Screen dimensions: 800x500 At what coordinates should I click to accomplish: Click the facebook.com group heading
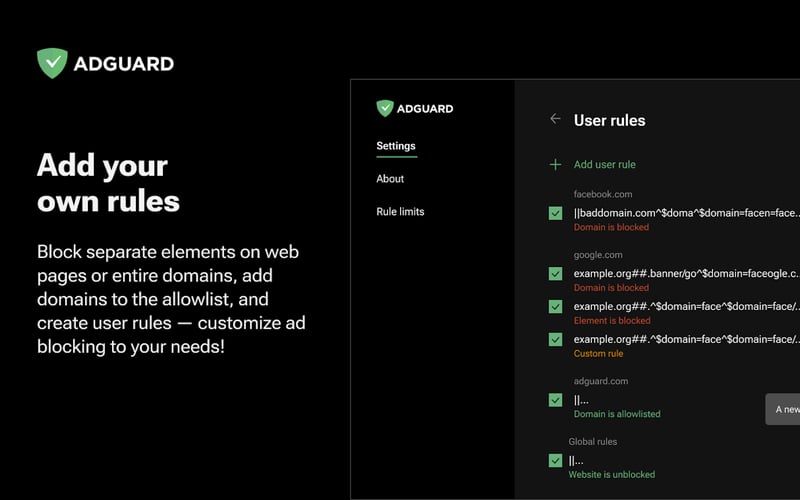click(603, 194)
